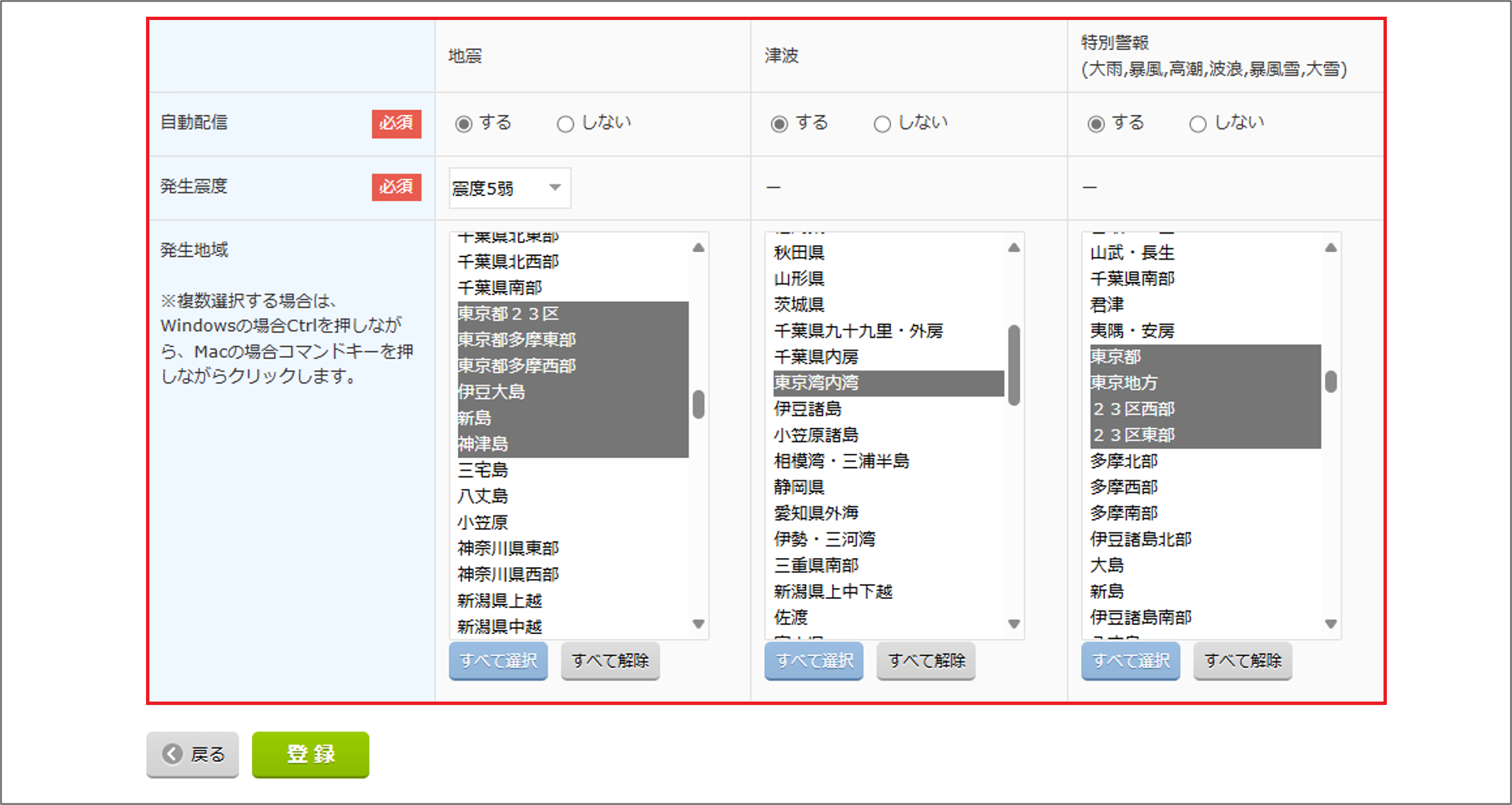1512x805 pixels.
Task: Click すべて選択 under the 津波 region list
Action: click(x=814, y=661)
